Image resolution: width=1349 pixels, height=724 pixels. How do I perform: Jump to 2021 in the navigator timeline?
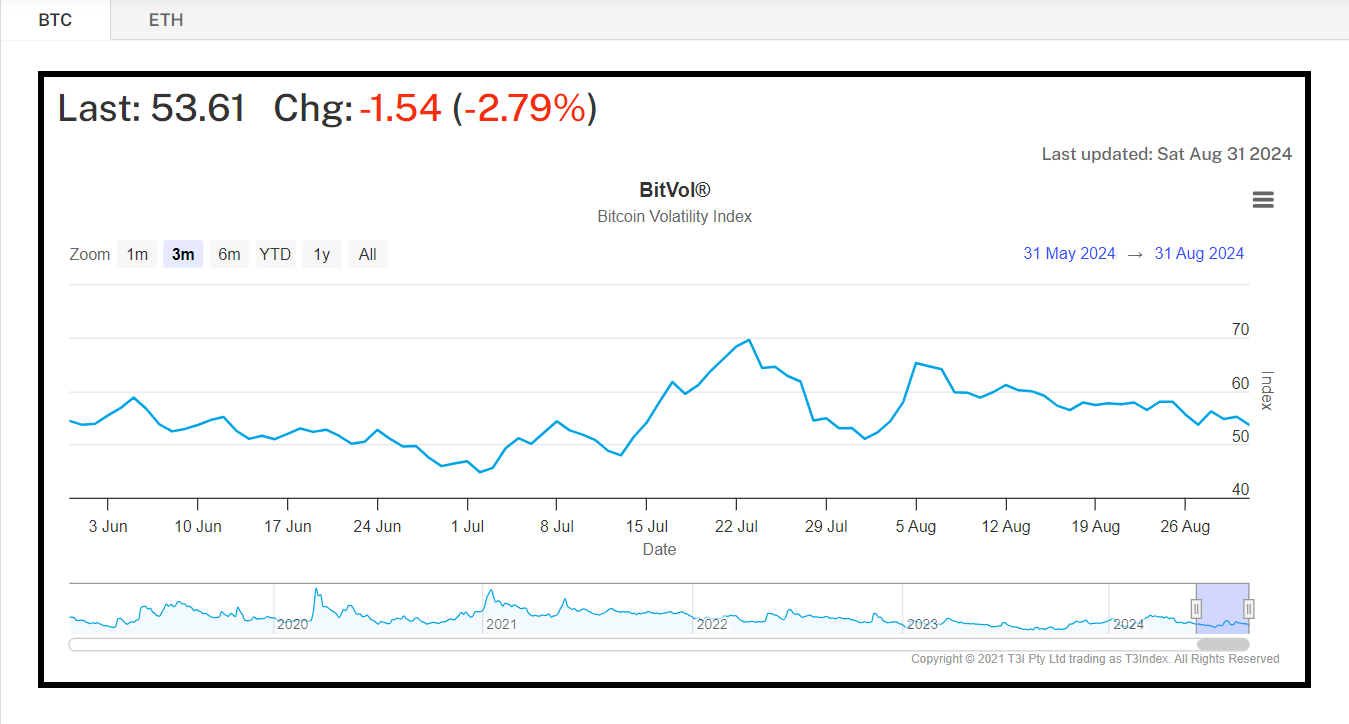click(500, 624)
